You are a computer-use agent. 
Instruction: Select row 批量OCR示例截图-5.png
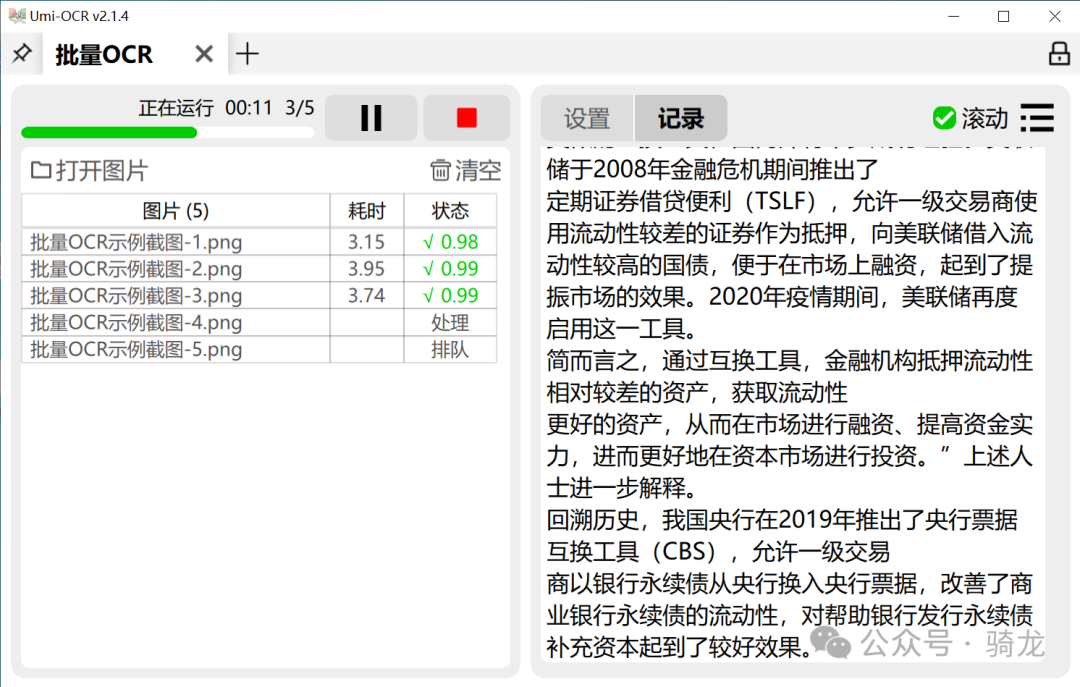[x=259, y=349]
